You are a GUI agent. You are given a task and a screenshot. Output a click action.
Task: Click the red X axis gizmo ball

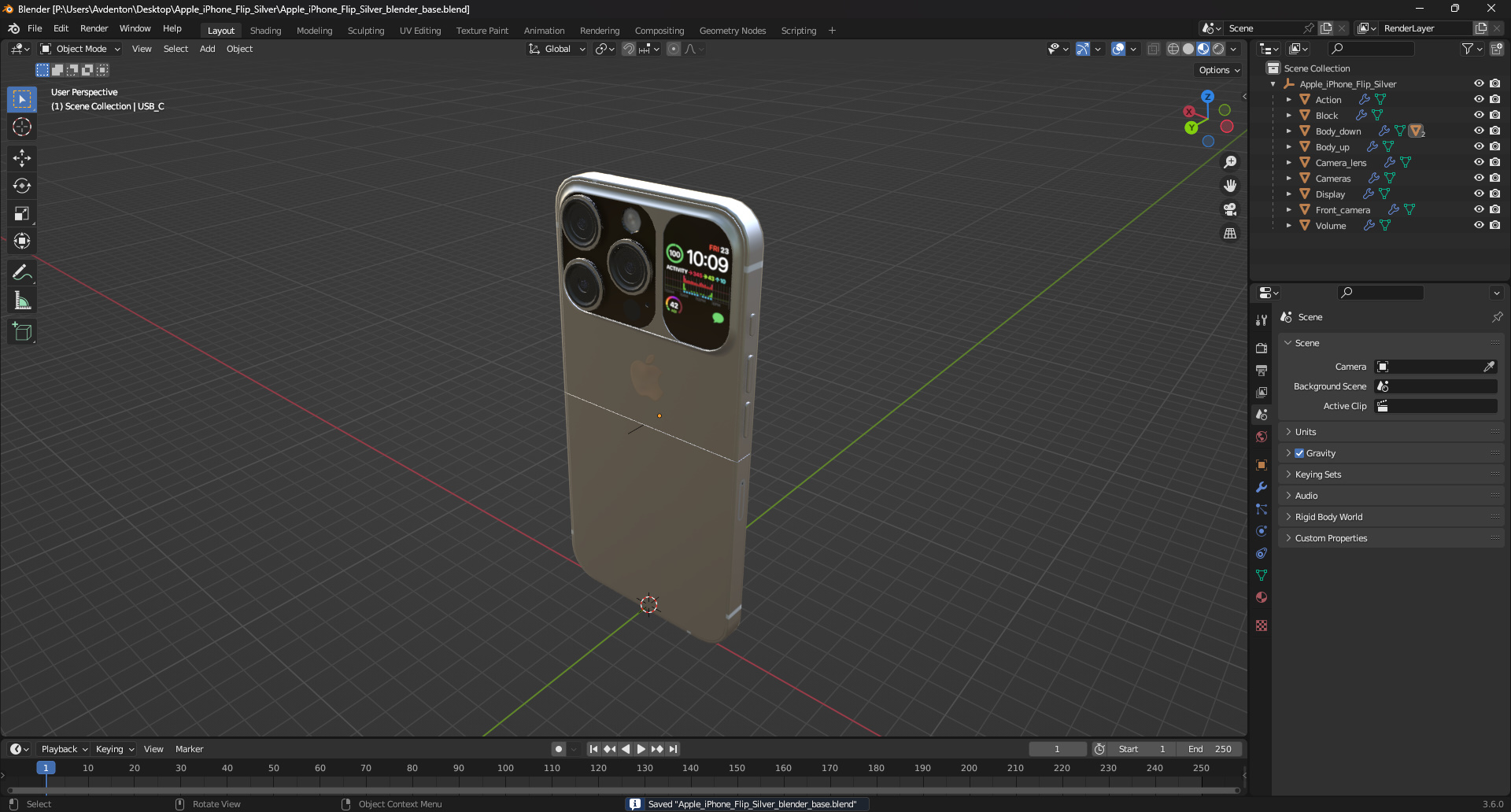click(x=1189, y=112)
